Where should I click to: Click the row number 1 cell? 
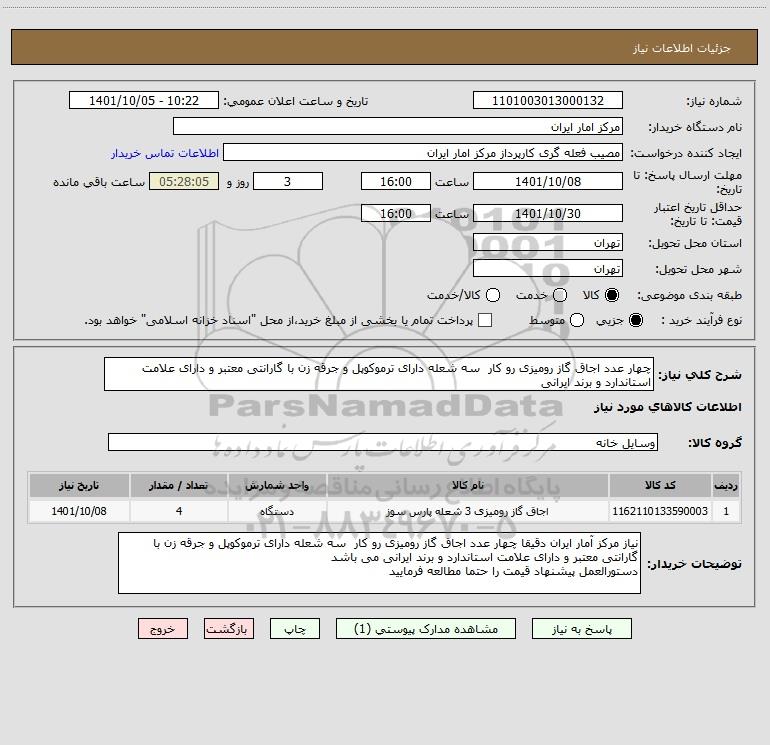pyautogui.click(x=726, y=511)
